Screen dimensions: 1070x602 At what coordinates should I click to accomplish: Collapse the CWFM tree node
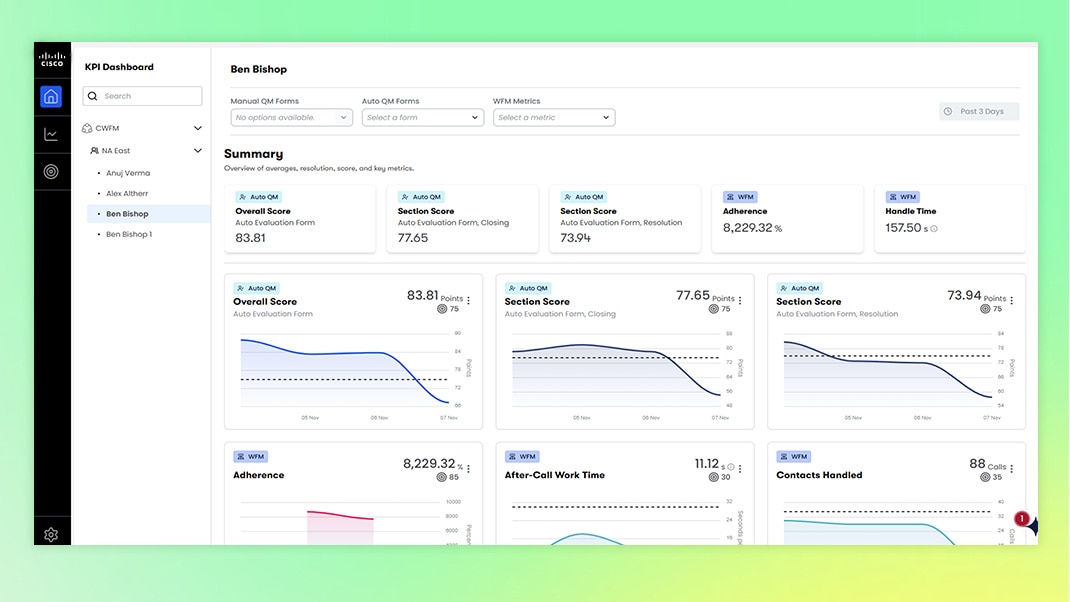[198, 129]
